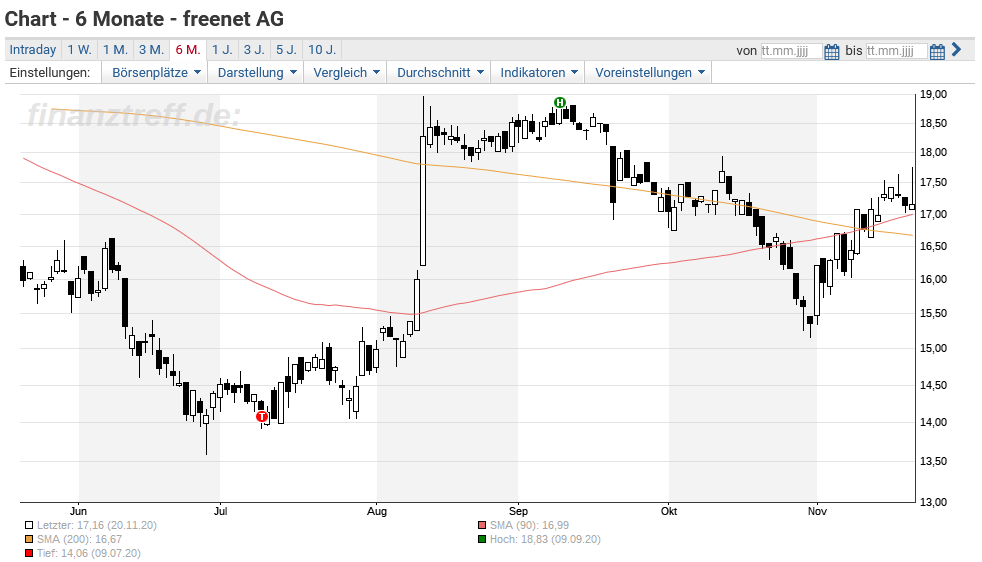Click the green H high marker

[x=559, y=102]
